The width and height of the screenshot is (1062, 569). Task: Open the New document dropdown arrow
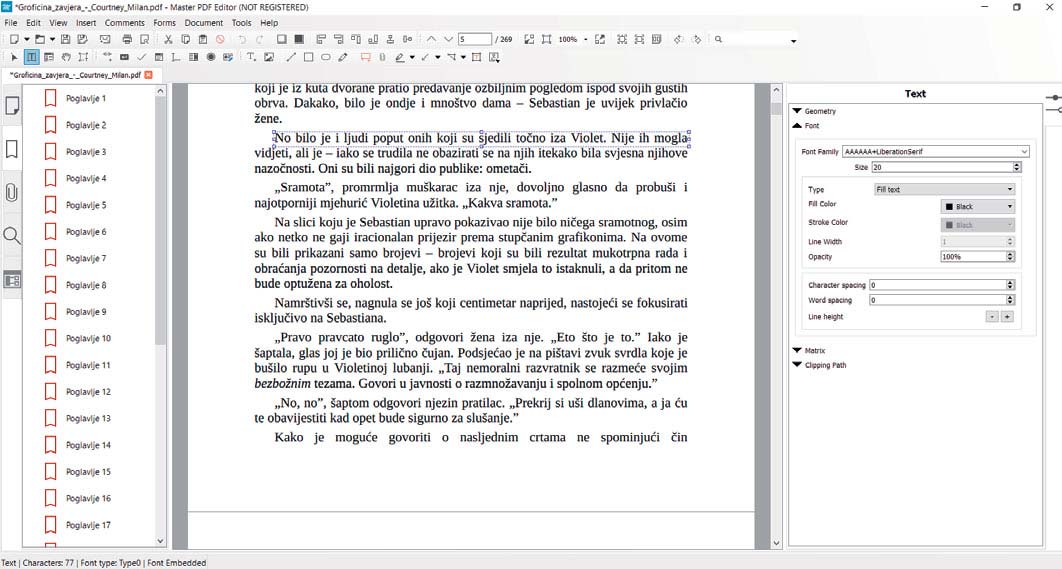click(x=26, y=39)
